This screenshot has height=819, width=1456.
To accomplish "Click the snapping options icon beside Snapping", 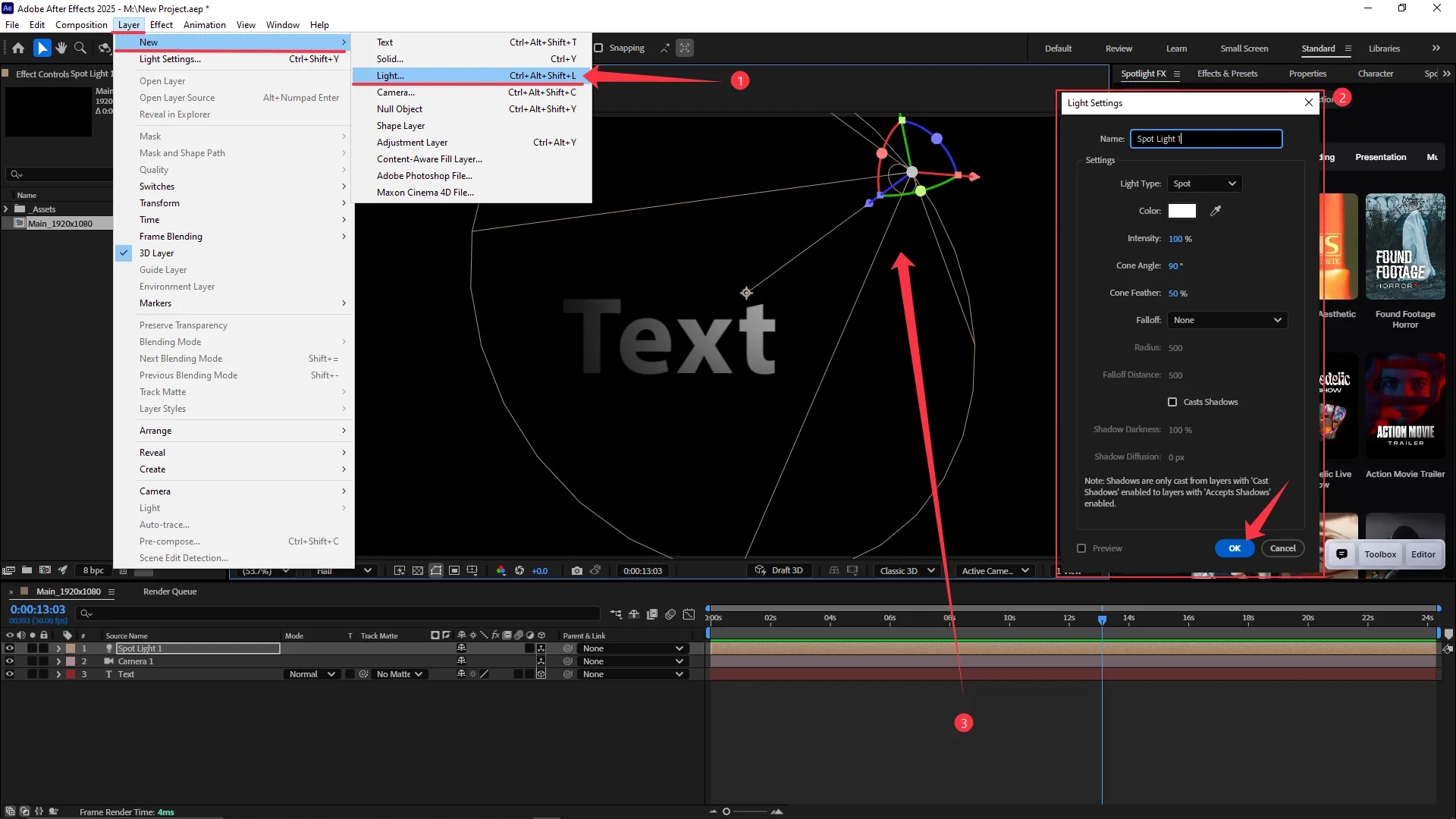I will (664, 48).
